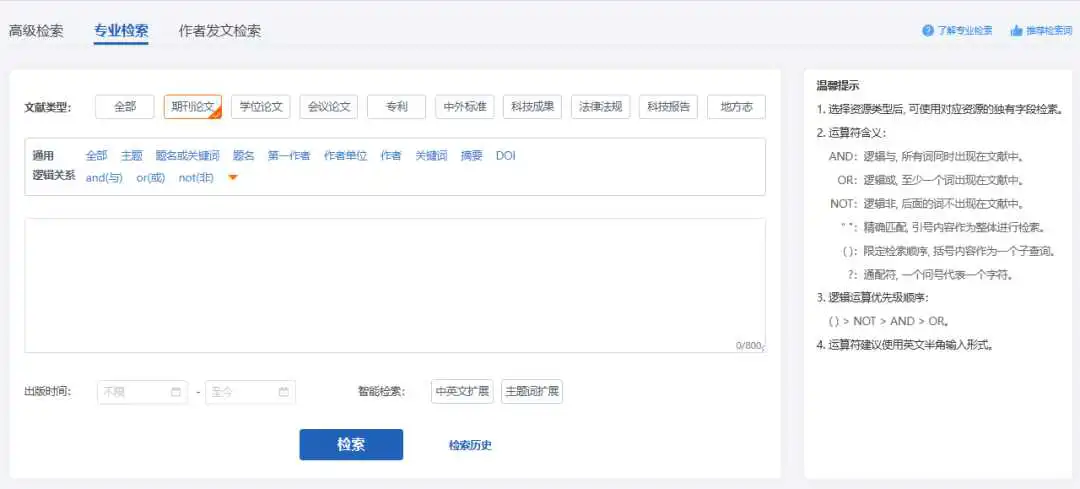Image resolution: width=1080 pixels, height=489 pixels.
Task: Click the calendar icon in end date 至今 field
Action: click(x=284, y=392)
